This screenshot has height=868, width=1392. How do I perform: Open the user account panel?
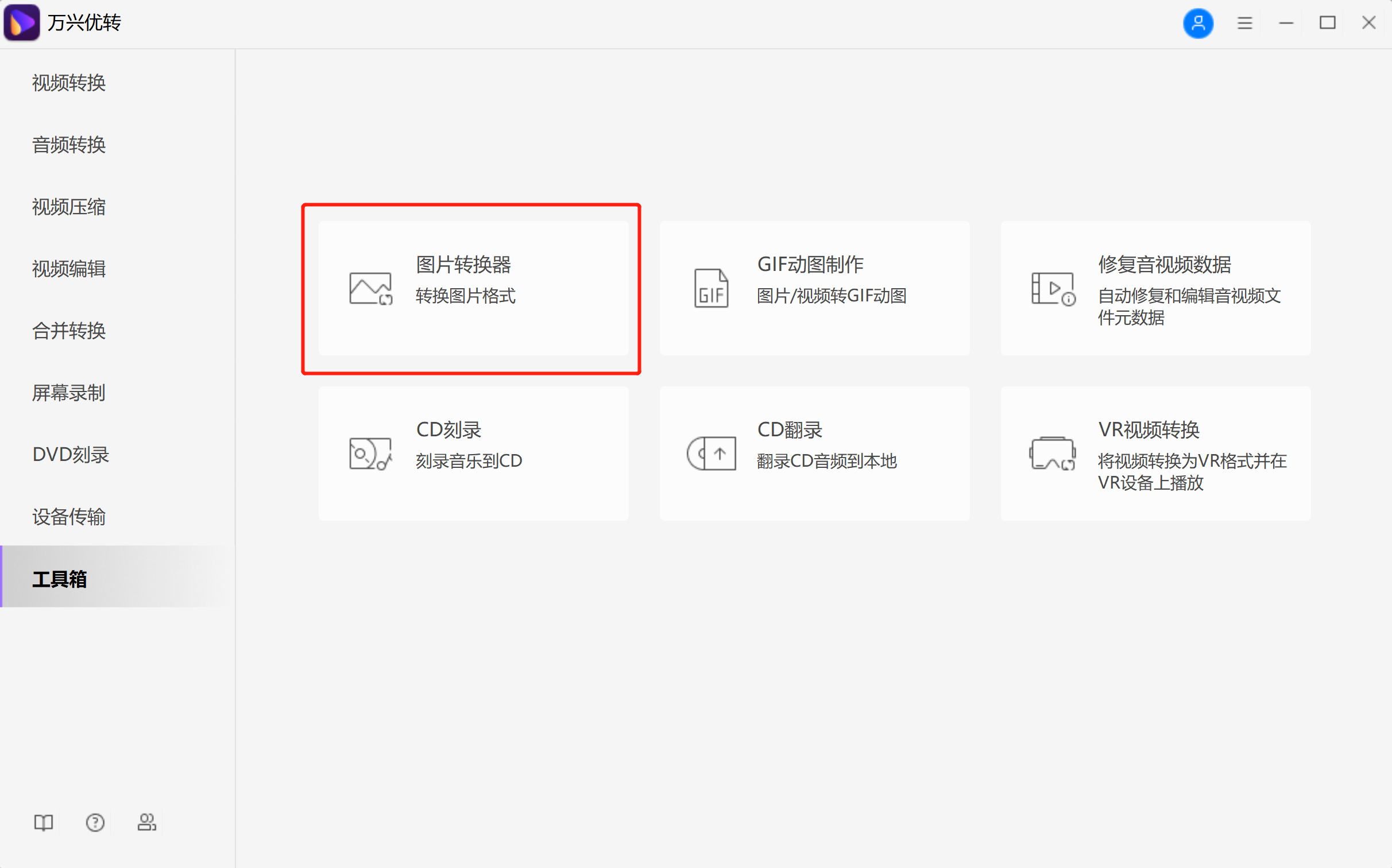coord(1198,23)
